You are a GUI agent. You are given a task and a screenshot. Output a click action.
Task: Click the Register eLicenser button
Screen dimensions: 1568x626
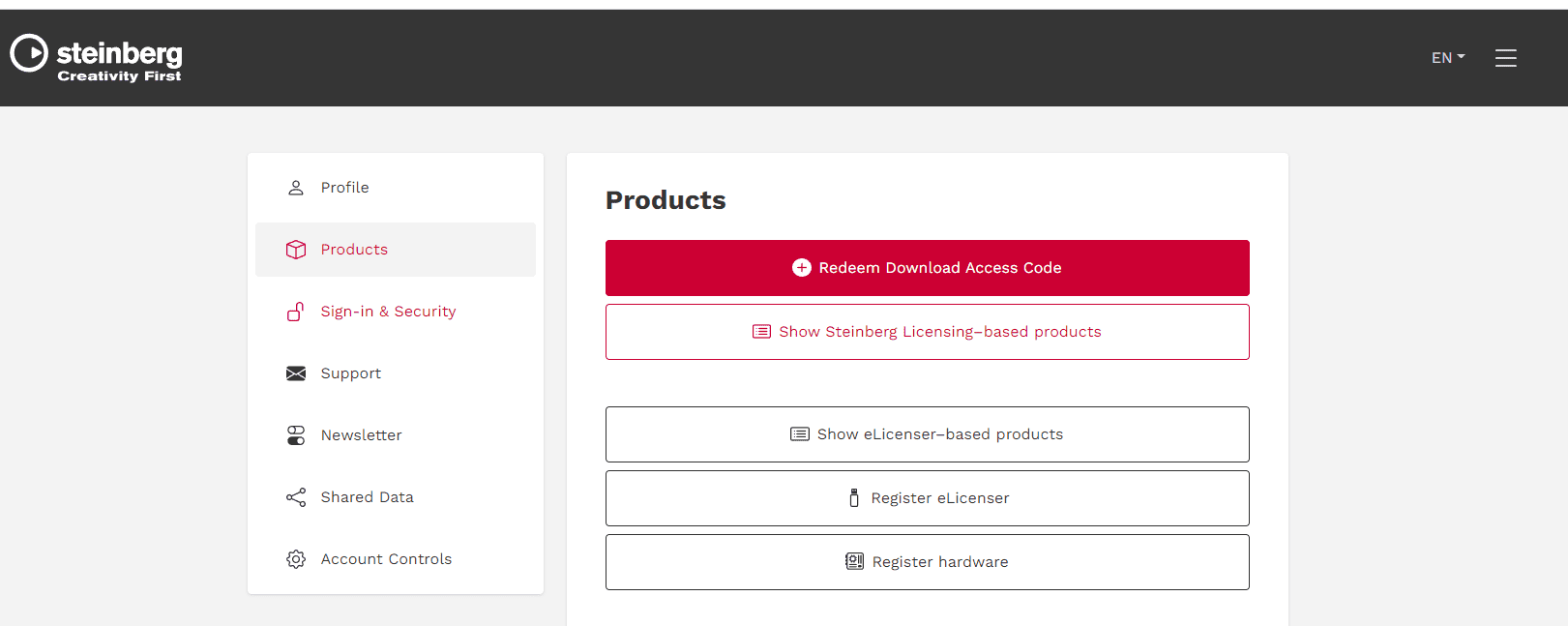pos(928,498)
